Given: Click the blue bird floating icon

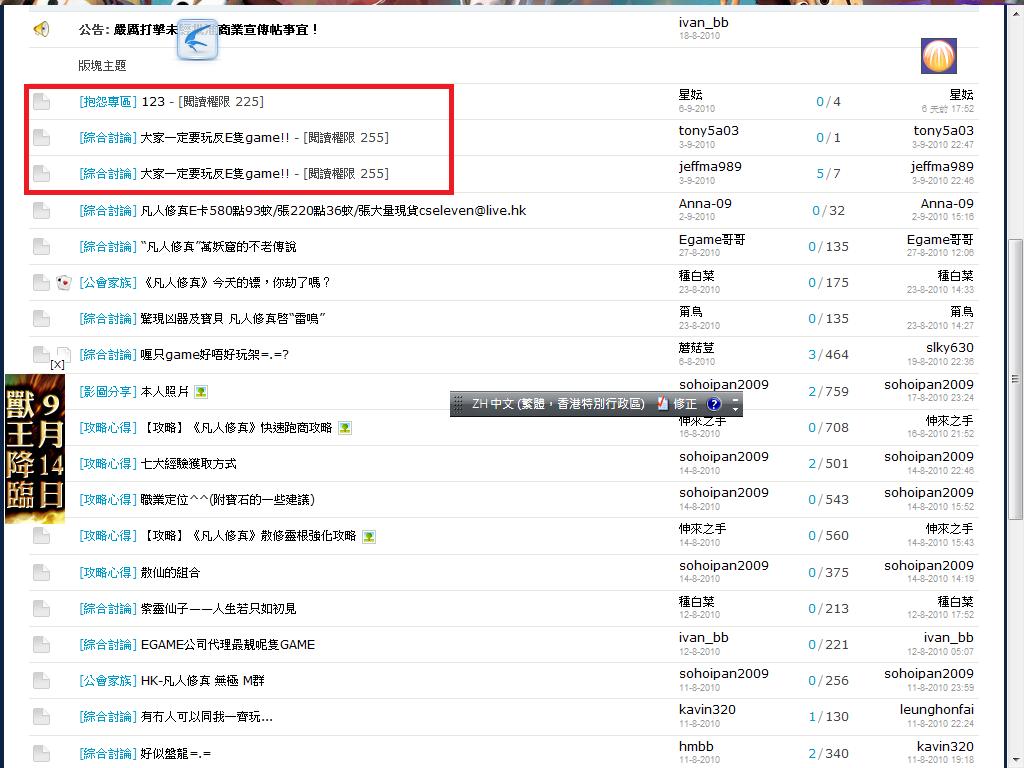Looking at the screenshot, I should click(198, 40).
